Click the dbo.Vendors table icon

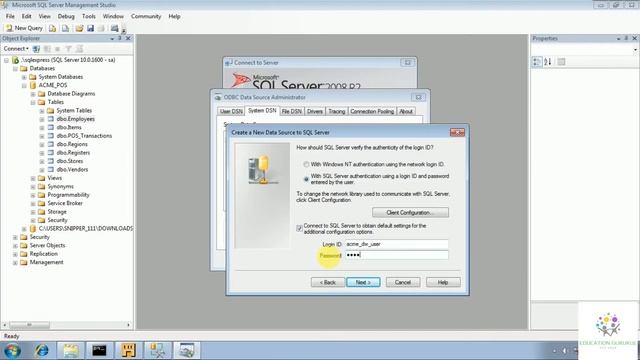point(51,169)
